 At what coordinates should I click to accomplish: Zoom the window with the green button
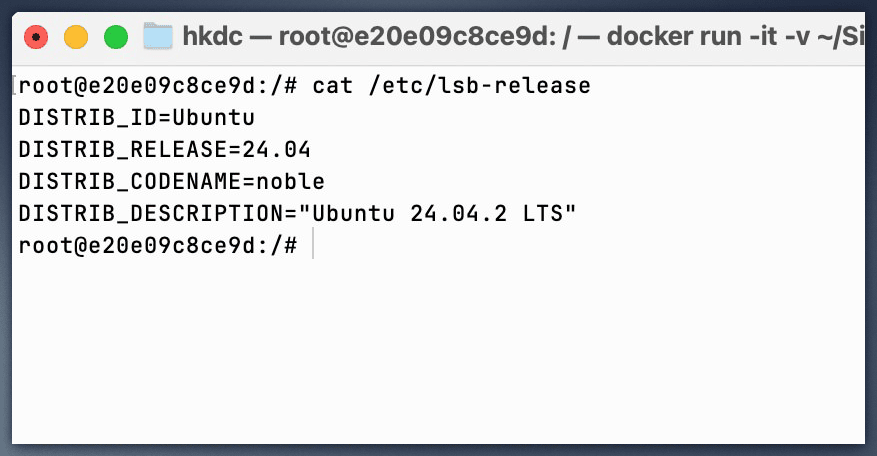(x=116, y=37)
